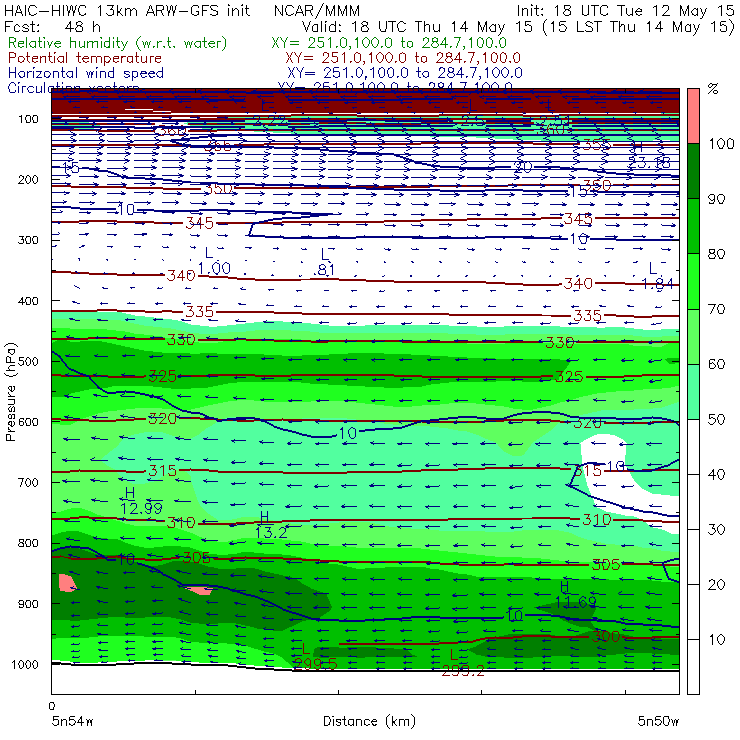Click the green 'Relative humidity (w.r.t. water)' legend
This screenshot has height=740, width=740.
(x=118, y=43)
